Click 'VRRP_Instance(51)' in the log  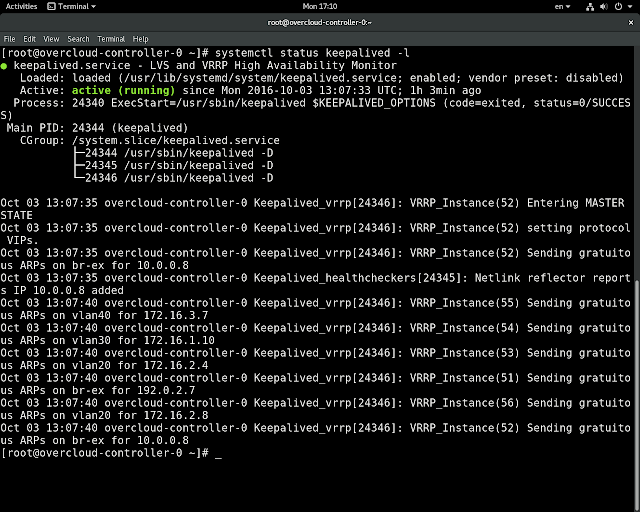tap(464, 378)
